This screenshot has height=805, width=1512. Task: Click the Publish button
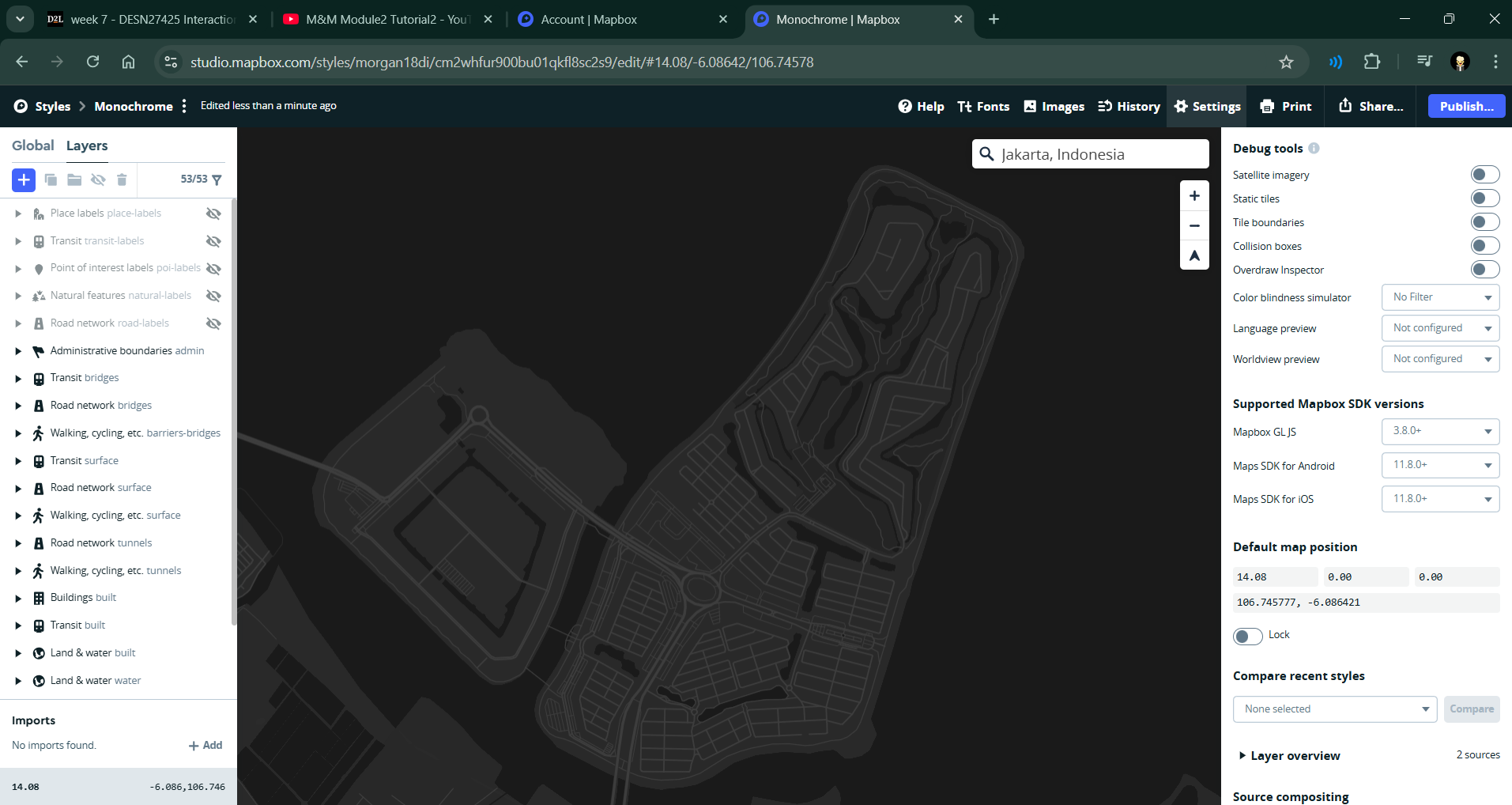tap(1466, 107)
